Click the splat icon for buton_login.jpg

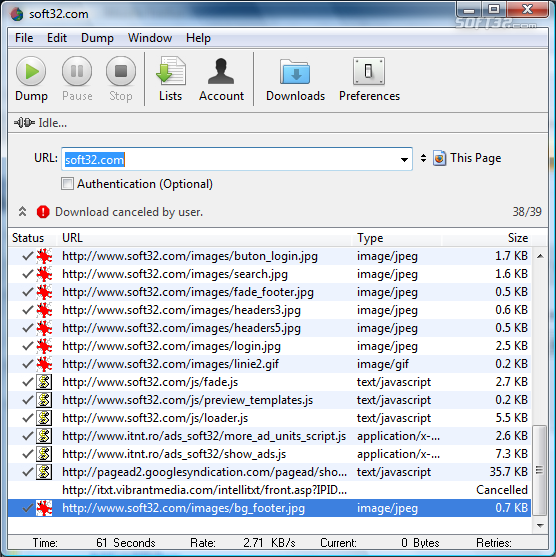44,256
